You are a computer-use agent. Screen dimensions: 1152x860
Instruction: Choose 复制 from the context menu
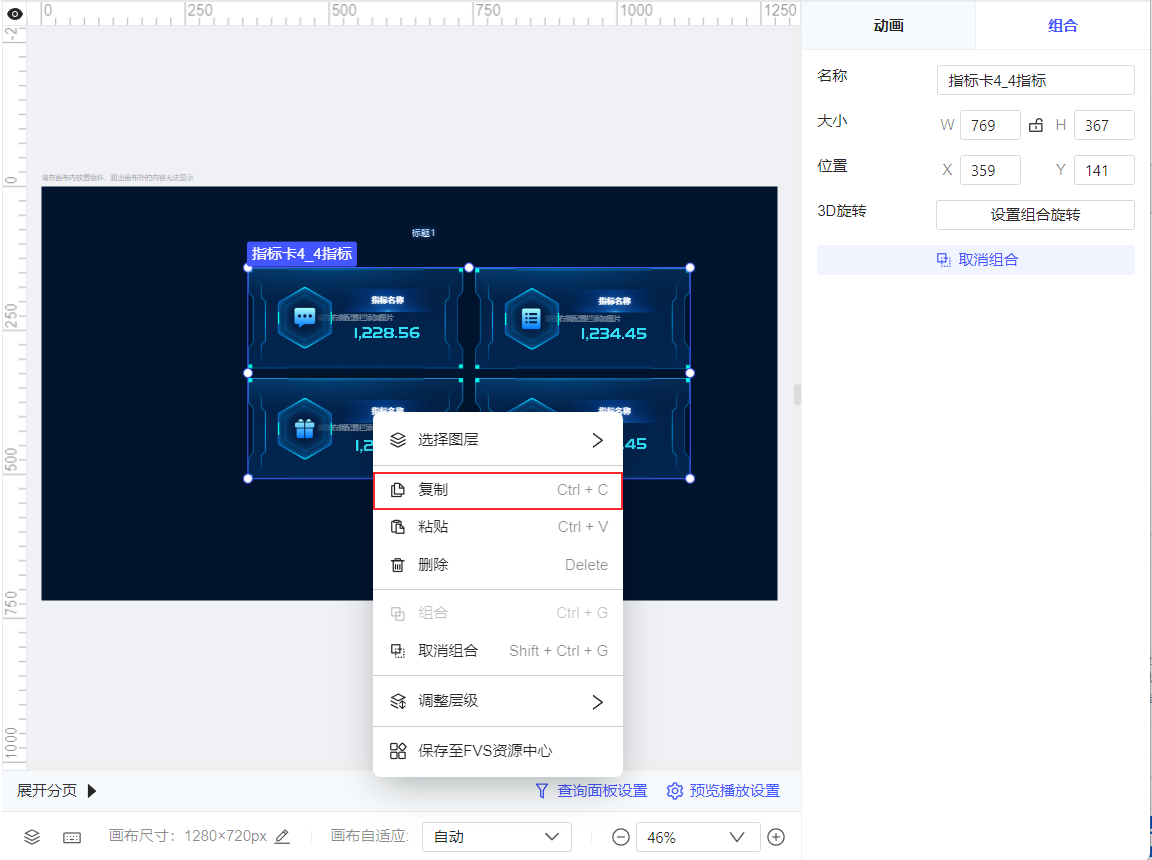[498, 491]
